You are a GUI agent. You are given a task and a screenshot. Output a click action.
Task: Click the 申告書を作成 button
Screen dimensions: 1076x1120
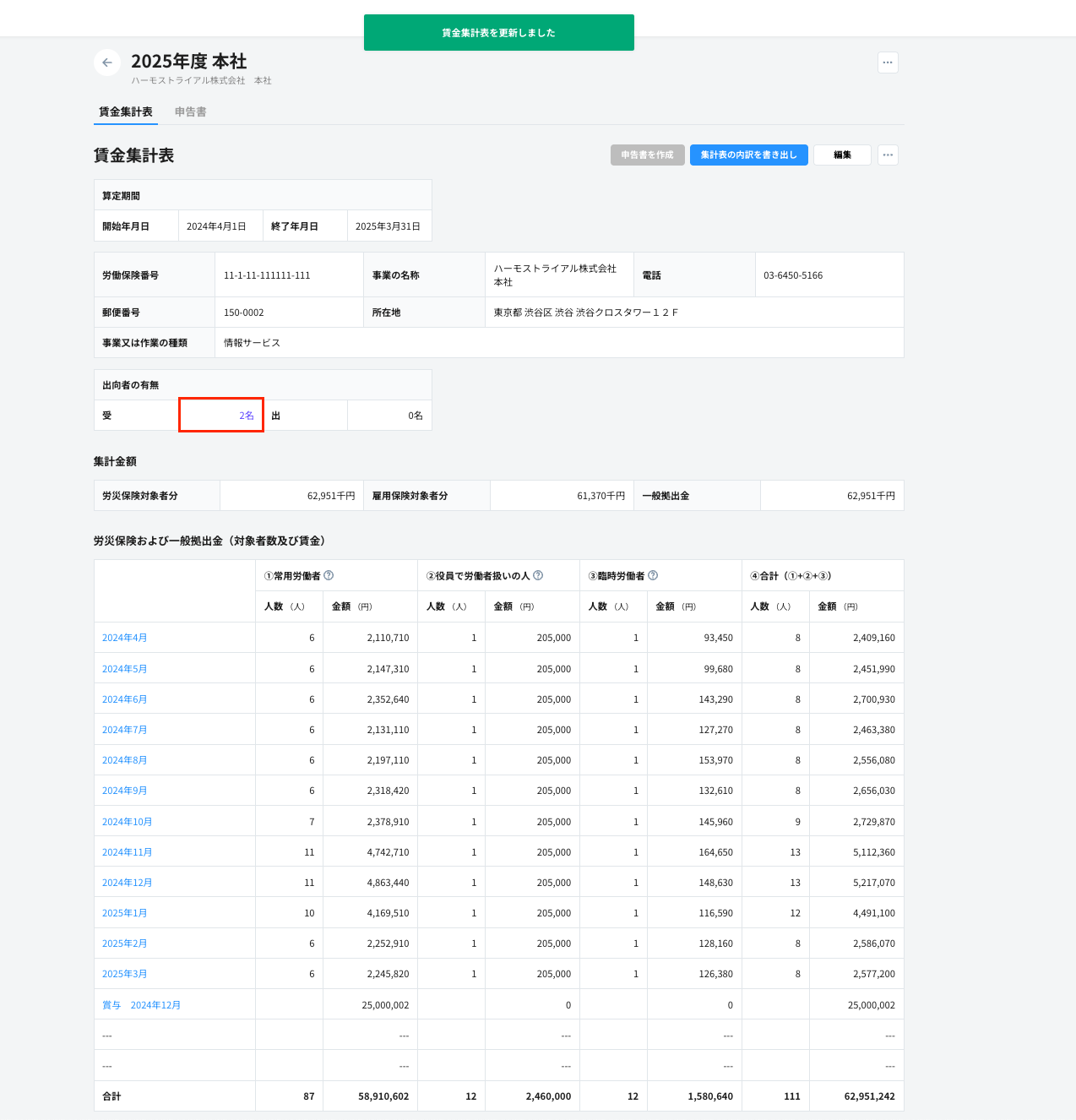point(647,155)
